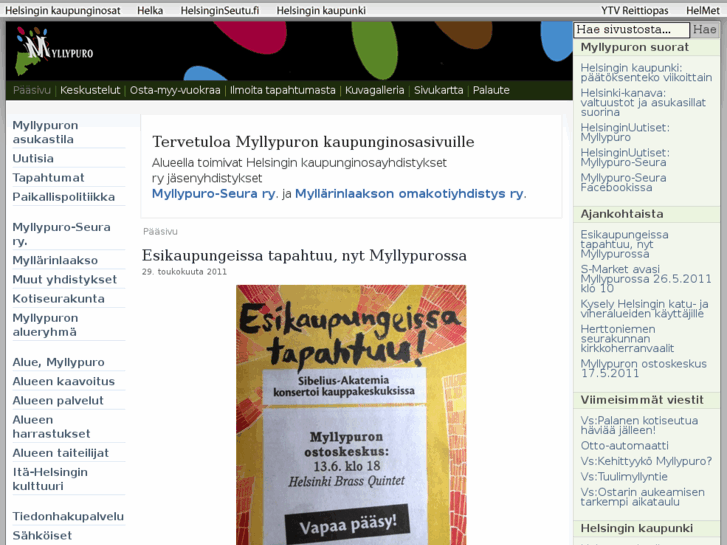
Task: Click the Ajankohtaista section heading
Action: 622,214
